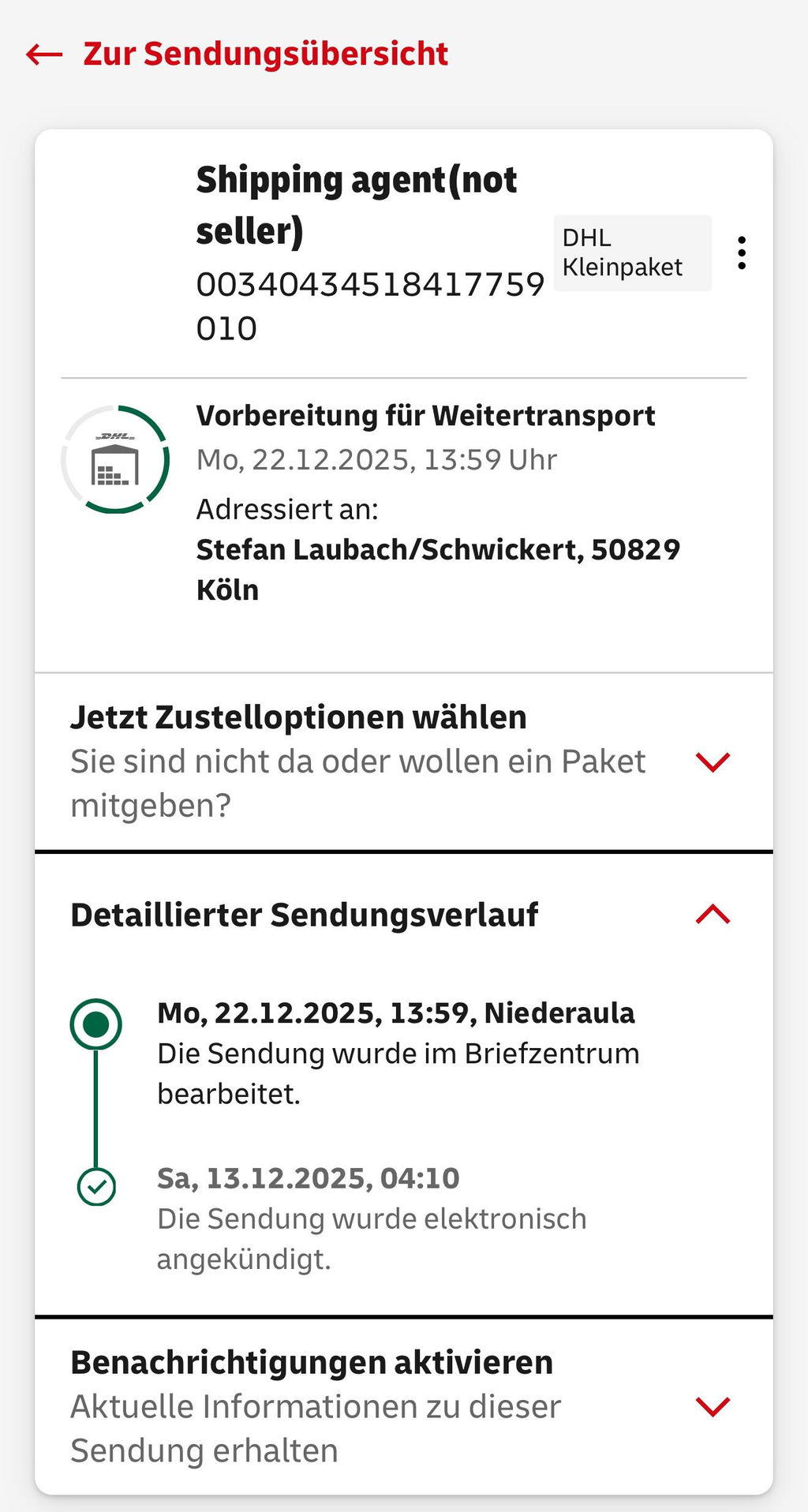This screenshot has width=808, height=1512.
Task: Go back via Zur Sendungsübersicht link
Action: pos(266,54)
